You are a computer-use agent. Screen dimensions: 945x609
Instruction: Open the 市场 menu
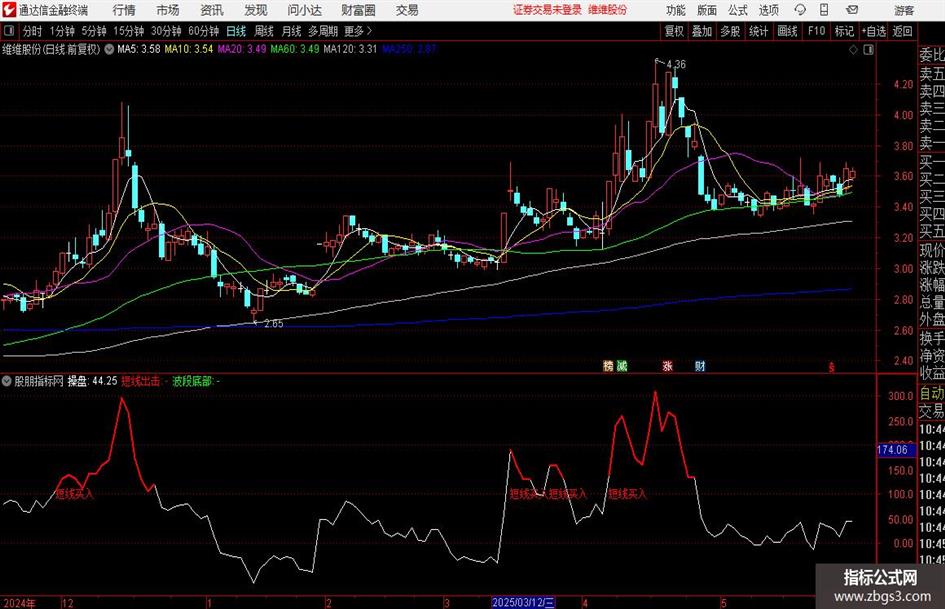click(x=168, y=10)
